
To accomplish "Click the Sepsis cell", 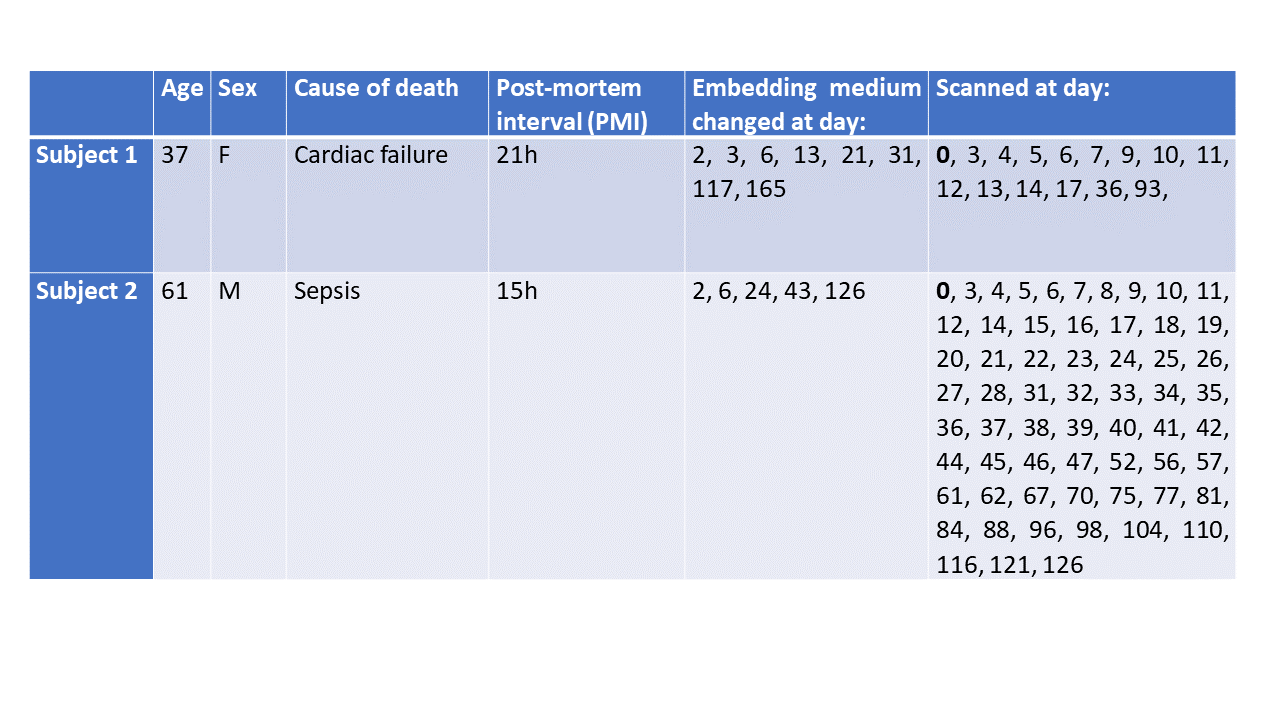I will (x=327, y=291).
